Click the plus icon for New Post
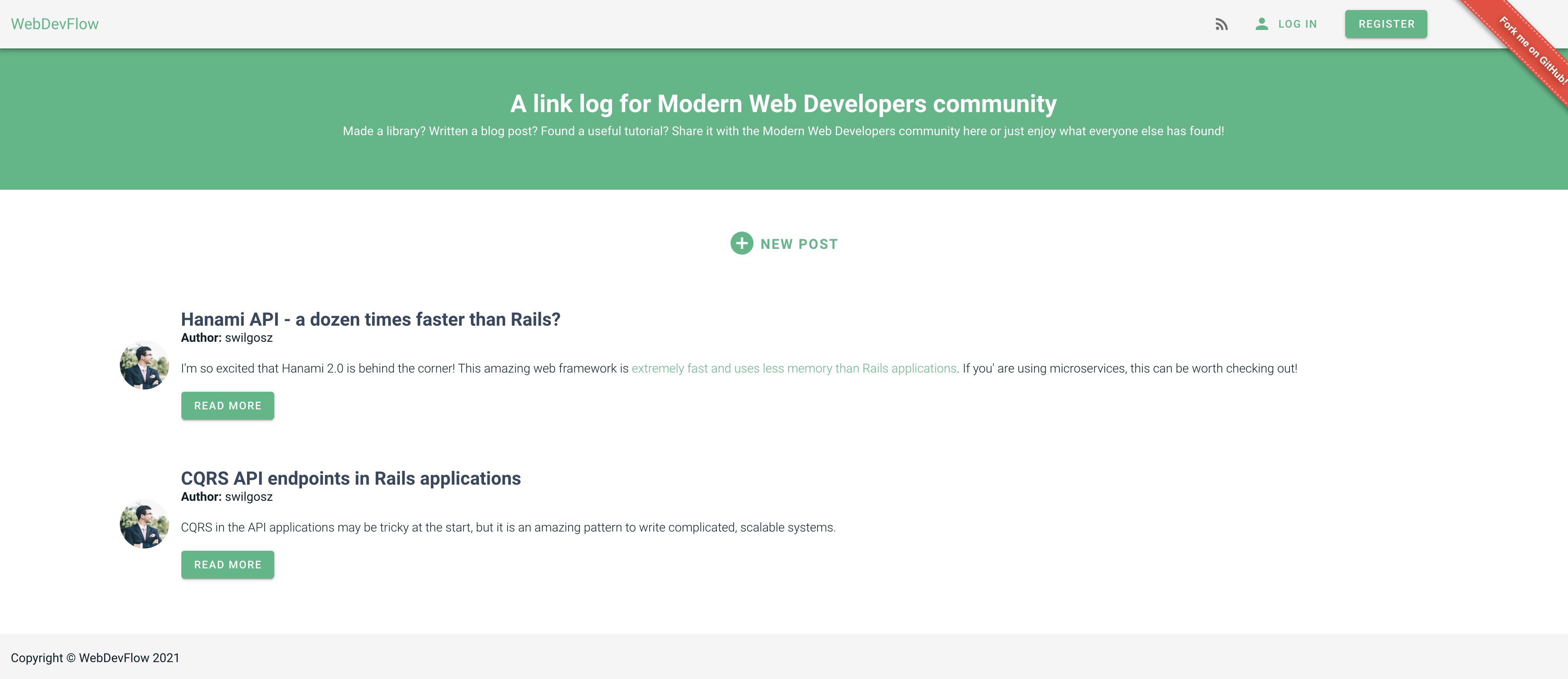 [x=741, y=243]
